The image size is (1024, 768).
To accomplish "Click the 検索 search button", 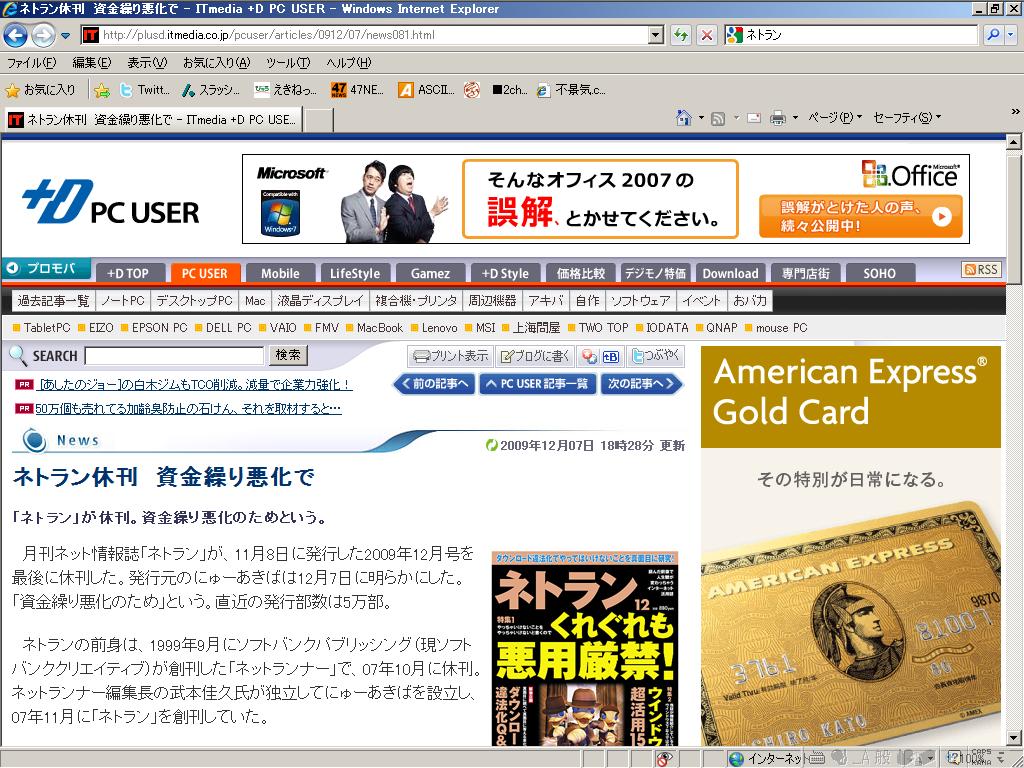I will point(288,355).
